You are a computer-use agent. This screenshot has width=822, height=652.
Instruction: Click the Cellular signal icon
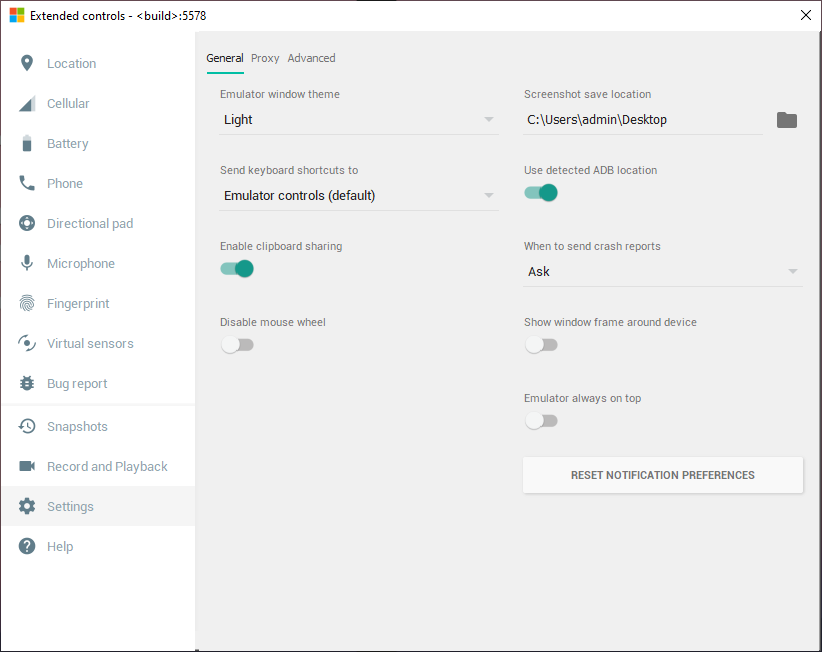click(x=27, y=104)
